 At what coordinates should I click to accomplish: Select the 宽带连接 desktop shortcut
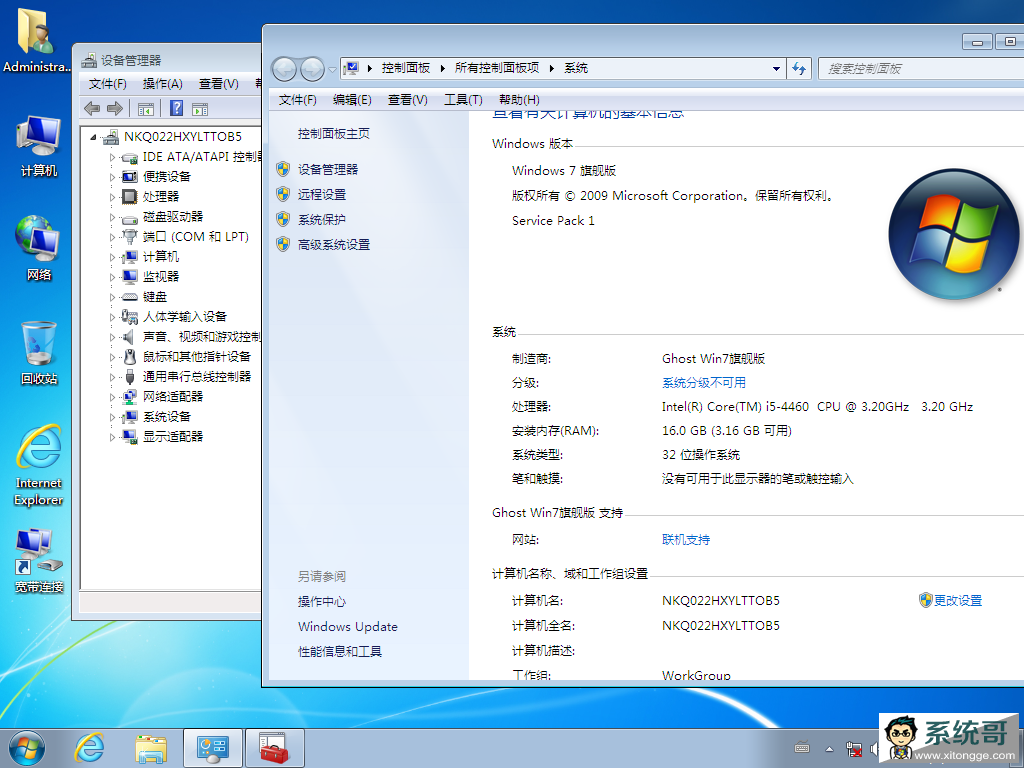39,560
